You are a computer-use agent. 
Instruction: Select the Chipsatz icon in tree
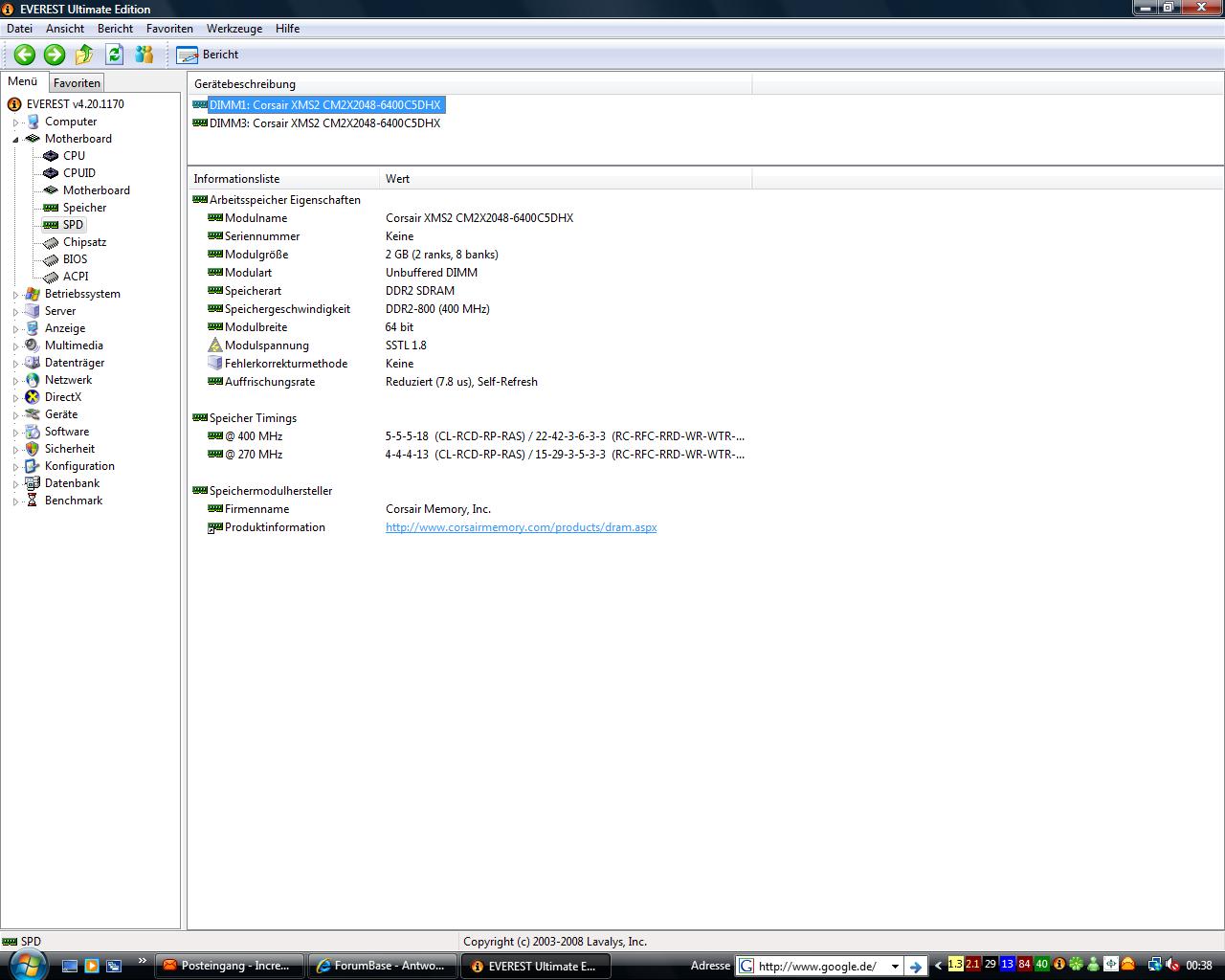[51, 242]
